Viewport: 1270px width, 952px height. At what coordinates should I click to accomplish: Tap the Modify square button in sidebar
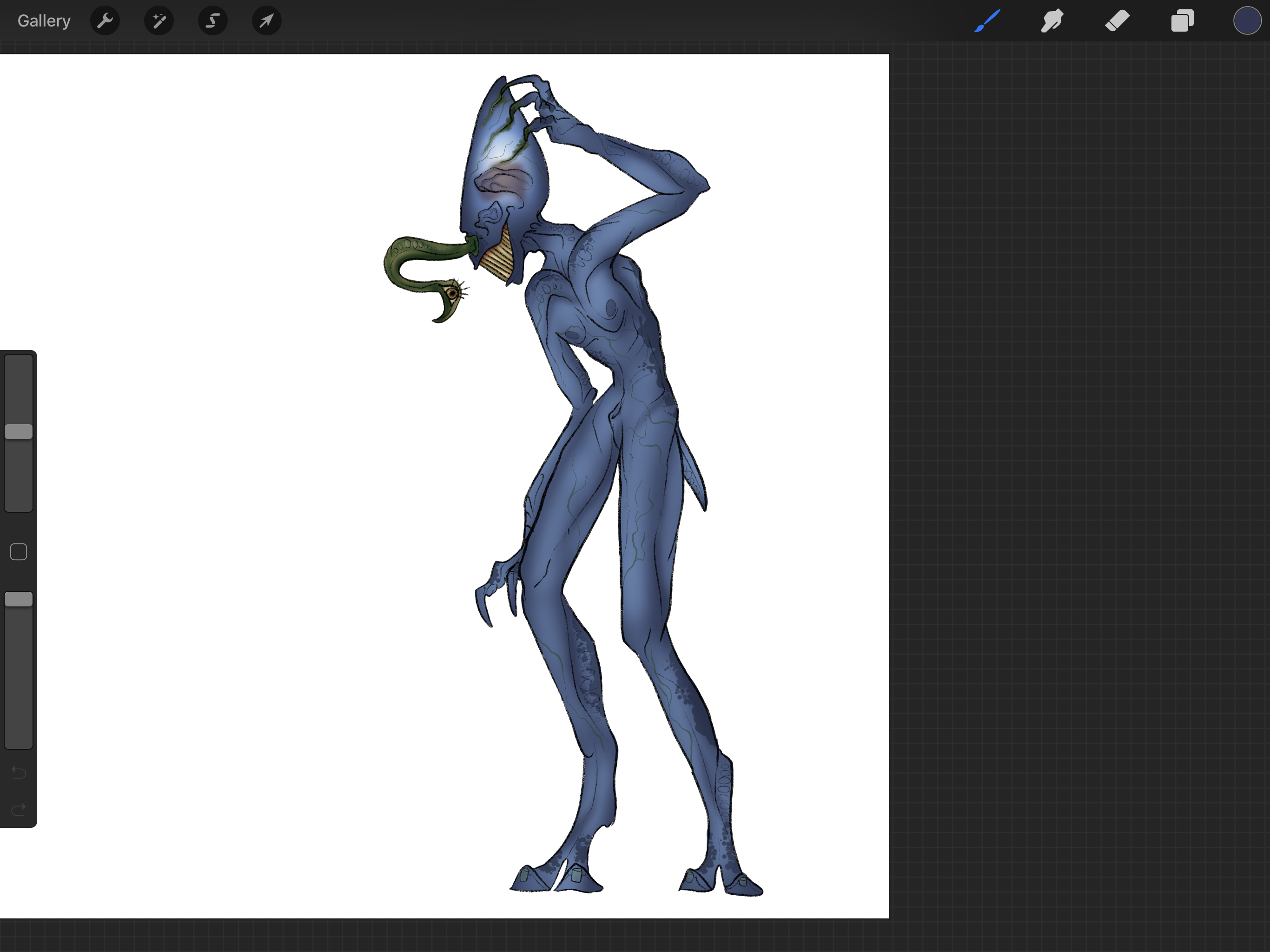tap(19, 552)
